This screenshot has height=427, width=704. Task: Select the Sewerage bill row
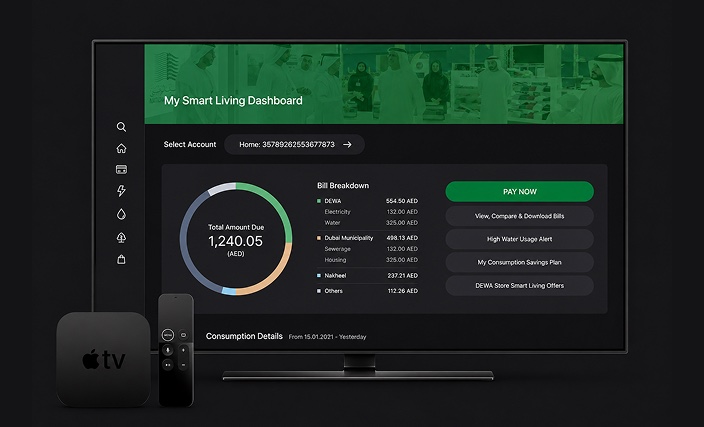click(x=371, y=249)
